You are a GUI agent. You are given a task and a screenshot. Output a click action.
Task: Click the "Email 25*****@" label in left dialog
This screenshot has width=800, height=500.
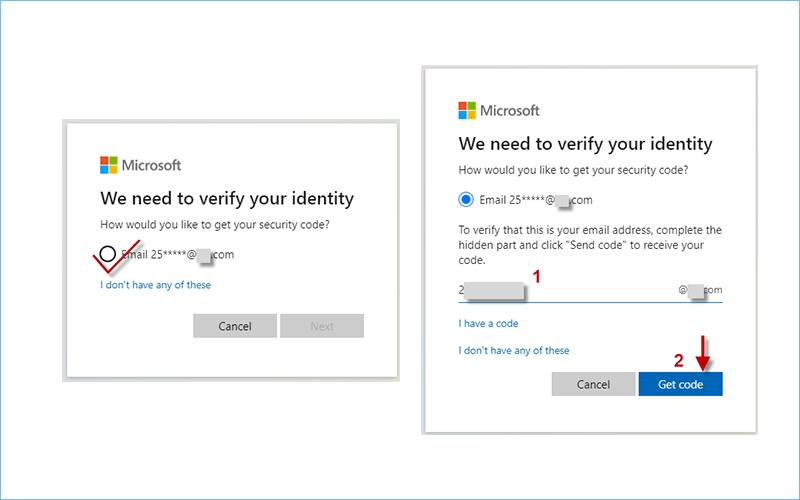(x=178, y=255)
